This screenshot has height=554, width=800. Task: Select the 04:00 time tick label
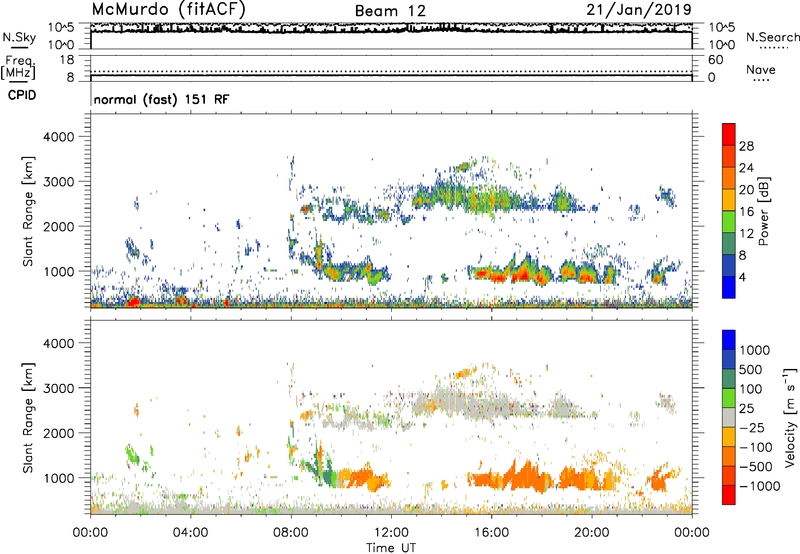[190, 533]
